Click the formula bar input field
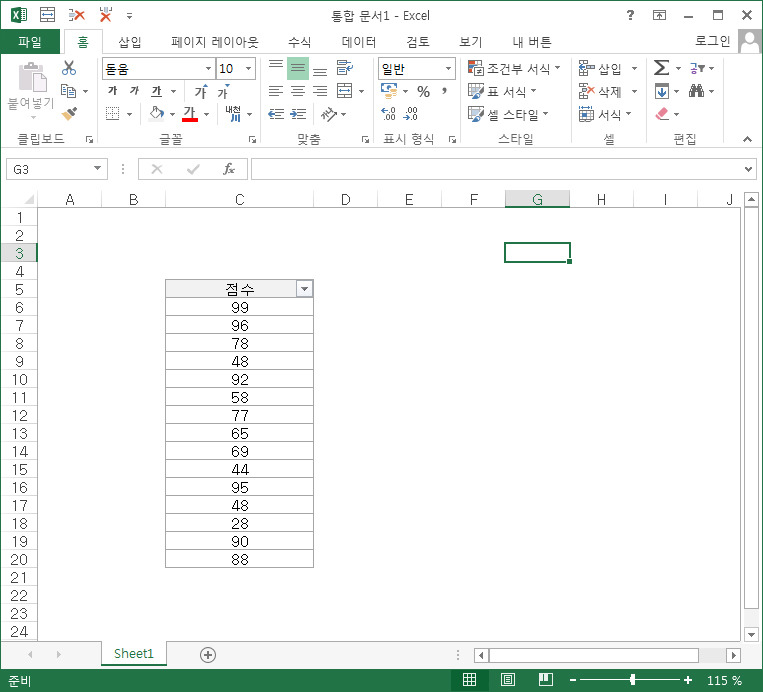This screenshot has height=692, width=763. pos(497,169)
